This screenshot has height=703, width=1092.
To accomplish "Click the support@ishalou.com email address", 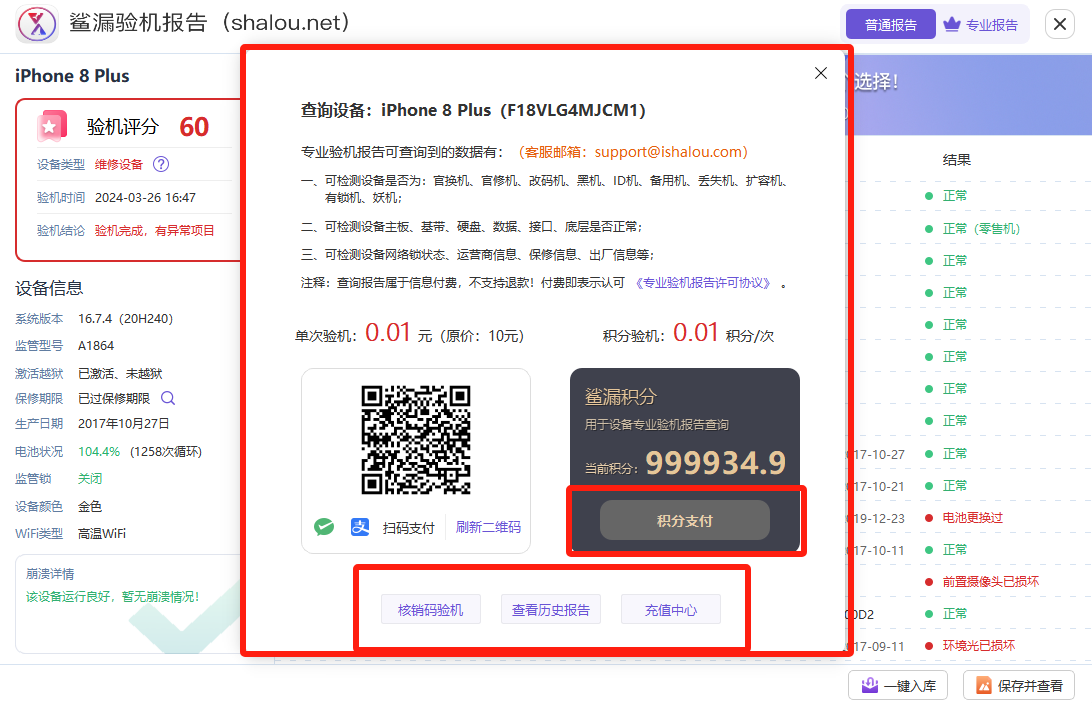I will (667, 152).
